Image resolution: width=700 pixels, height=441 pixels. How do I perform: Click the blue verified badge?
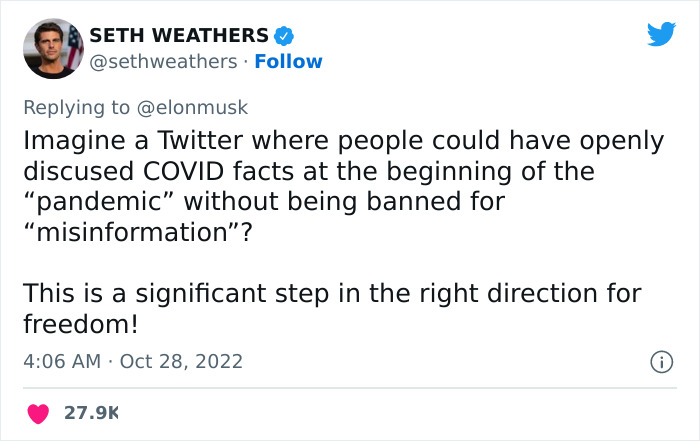point(284,36)
